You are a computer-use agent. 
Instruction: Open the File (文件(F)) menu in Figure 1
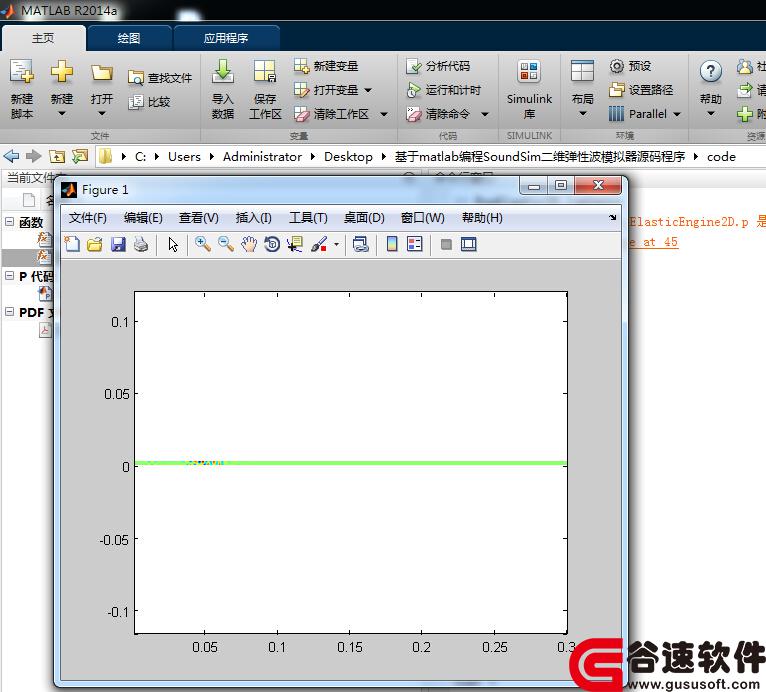tap(87, 218)
